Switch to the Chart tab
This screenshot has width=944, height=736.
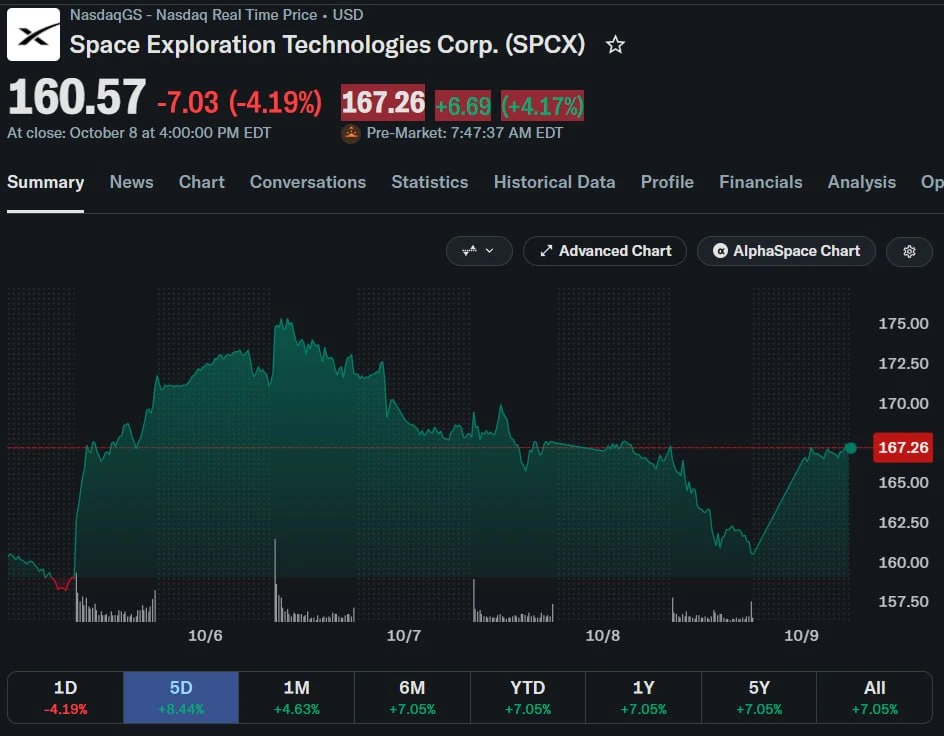[x=202, y=182]
